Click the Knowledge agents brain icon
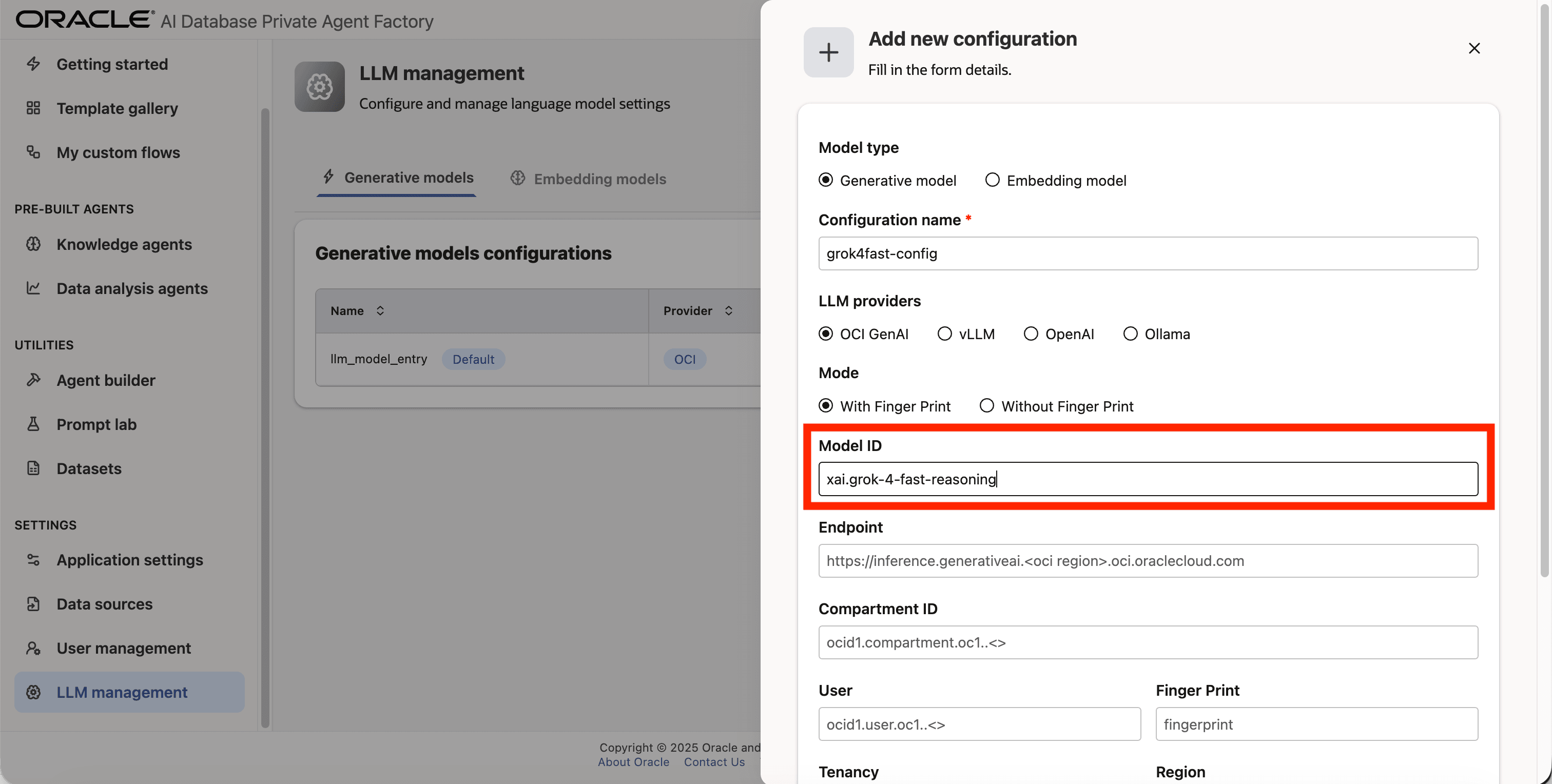1552x784 pixels. click(x=33, y=244)
